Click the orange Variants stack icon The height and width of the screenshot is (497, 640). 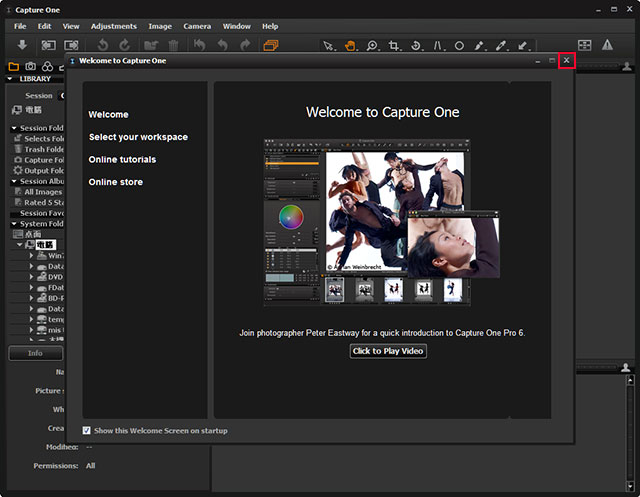click(x=271, y=45)
